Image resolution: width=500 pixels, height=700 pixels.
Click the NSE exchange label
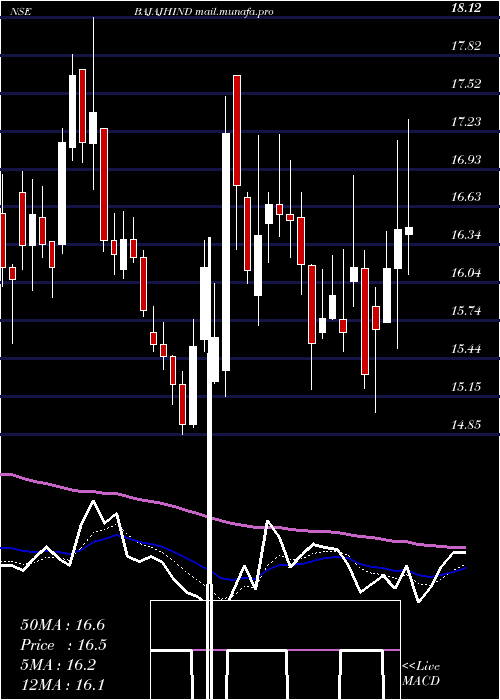click(22, 12)
